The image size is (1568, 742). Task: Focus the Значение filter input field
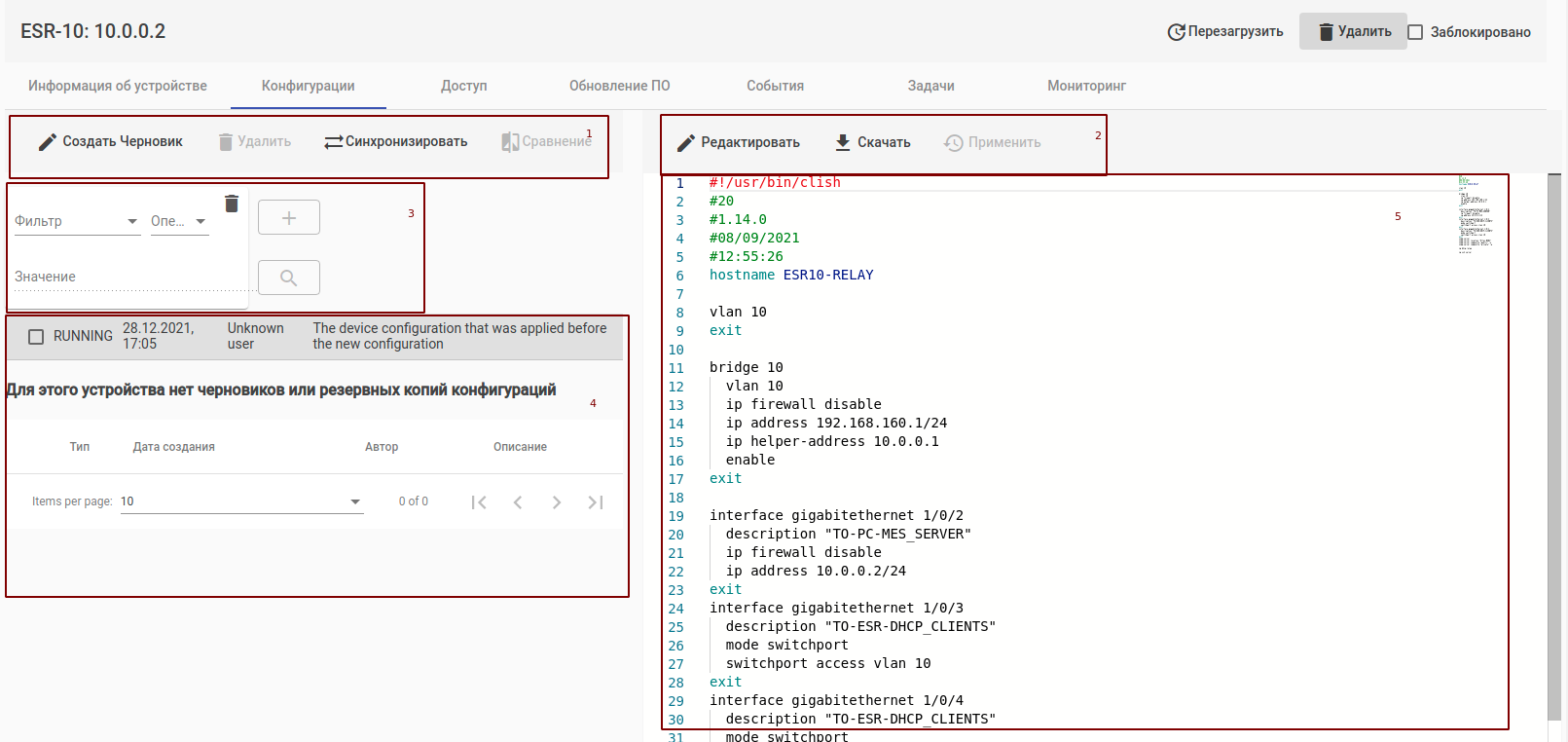tap(127, 278)
